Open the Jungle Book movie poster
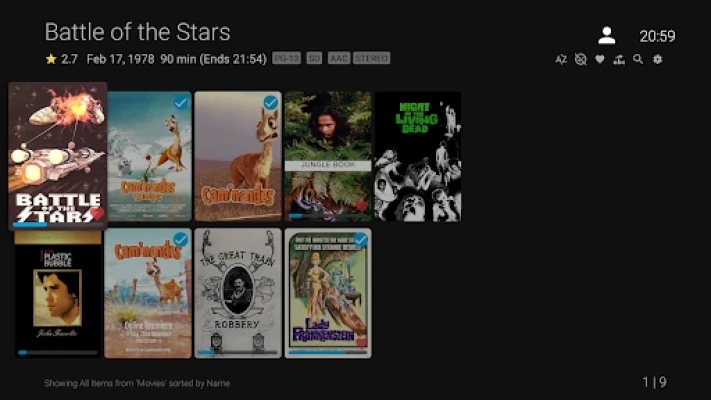 coord(328,156)
